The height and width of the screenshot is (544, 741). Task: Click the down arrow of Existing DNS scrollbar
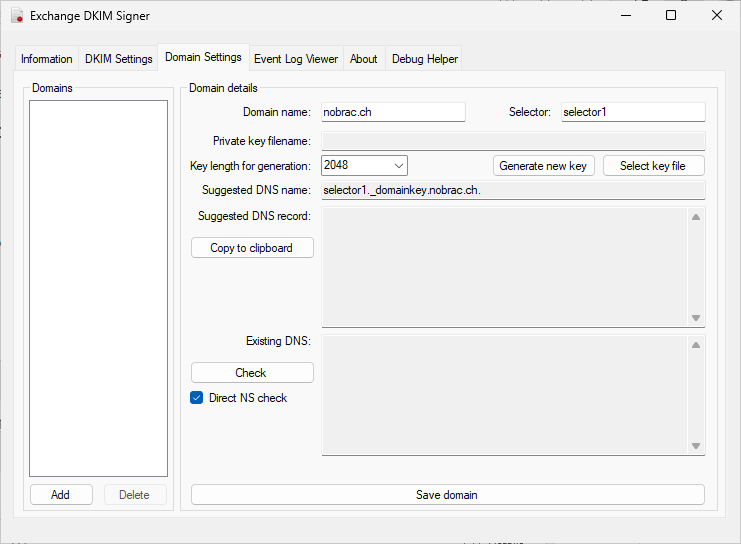(696, 446)
